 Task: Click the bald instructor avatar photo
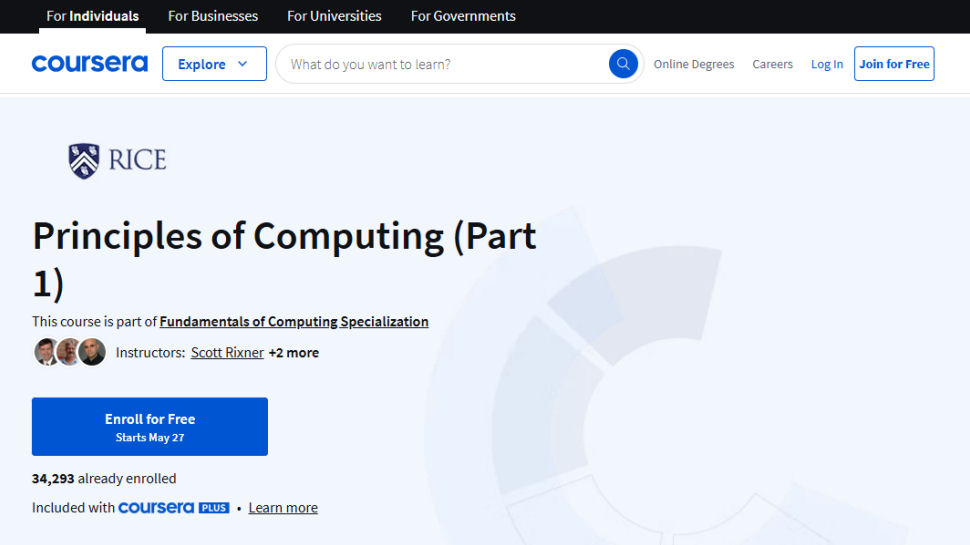[x=92, y=352]
